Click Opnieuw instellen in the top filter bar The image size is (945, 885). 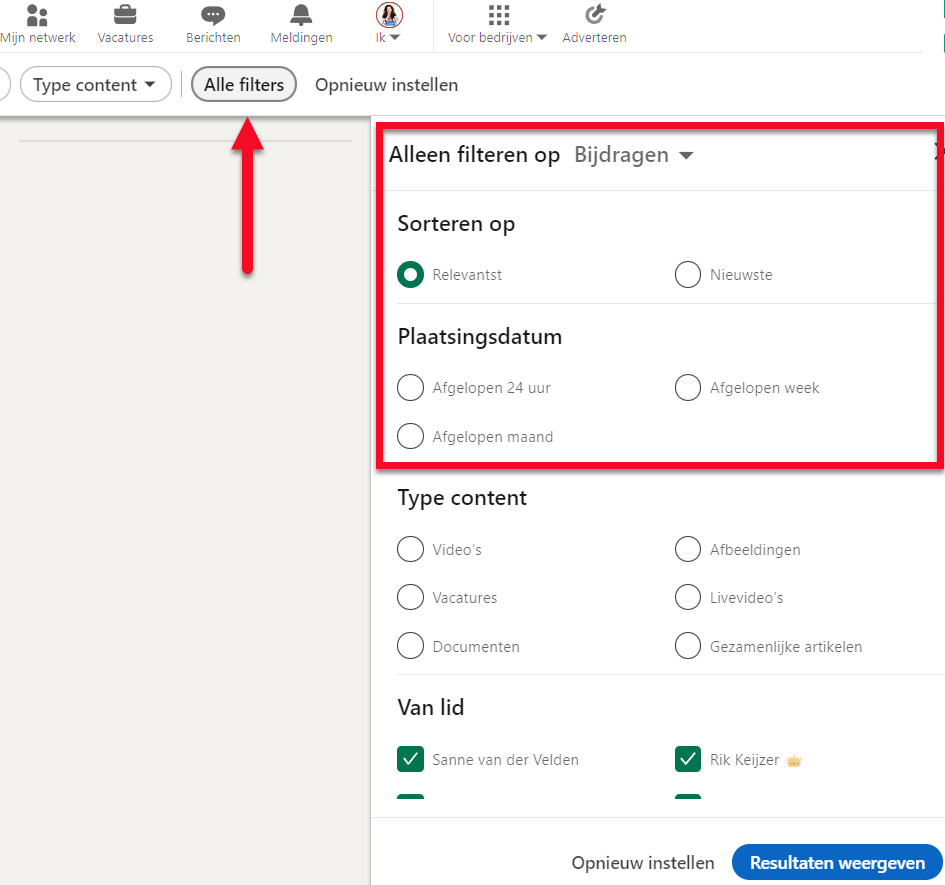point(386,85)
